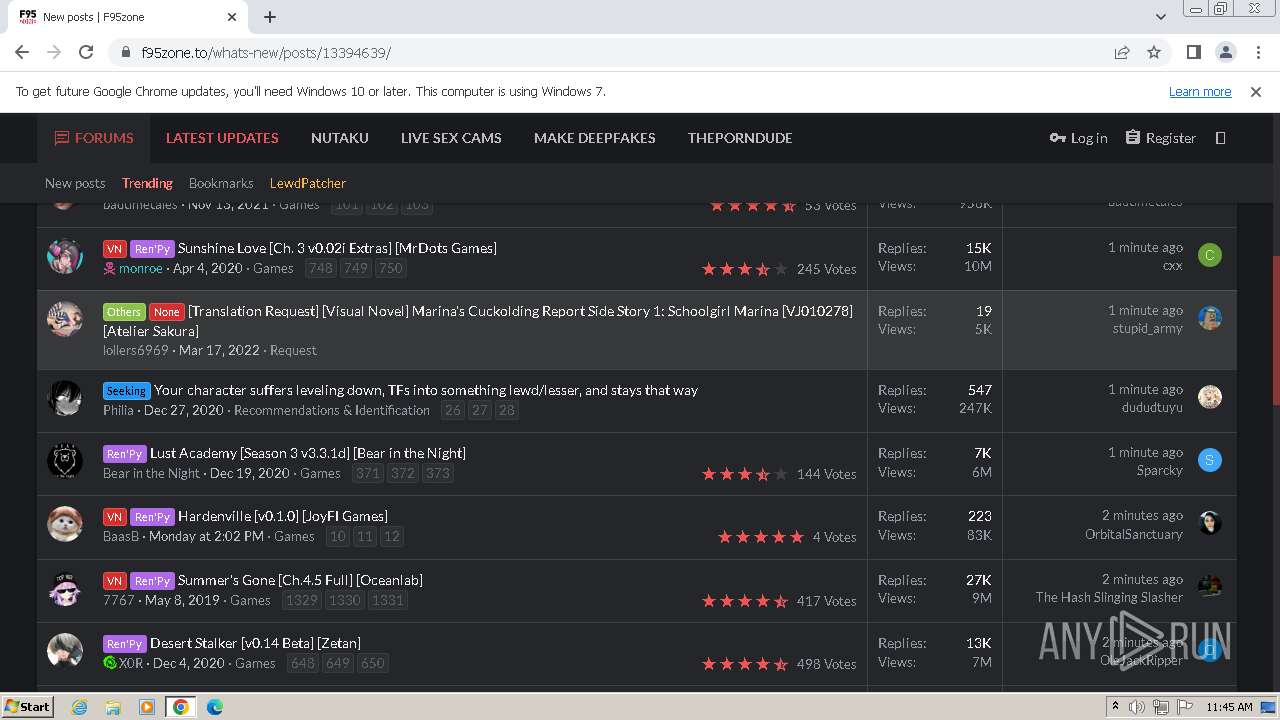Open LIVE SEX CAMS navigation item
Viewport: 1280px width, 720px height.
(x=451, y=138)
